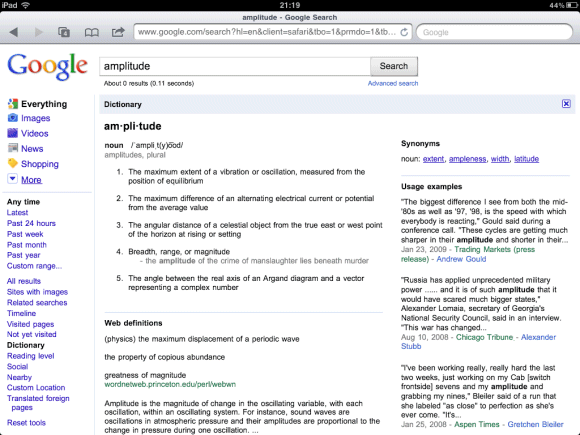
Task: Open the Safari pages/tabs icon
Action: coord(64,32)
